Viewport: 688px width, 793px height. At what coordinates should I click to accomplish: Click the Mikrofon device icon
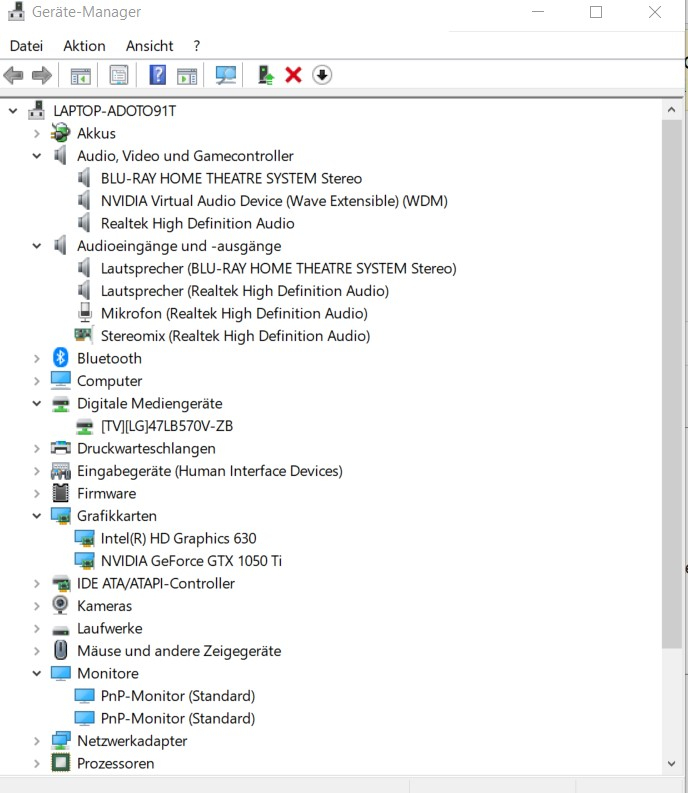[x=85, y=313]
